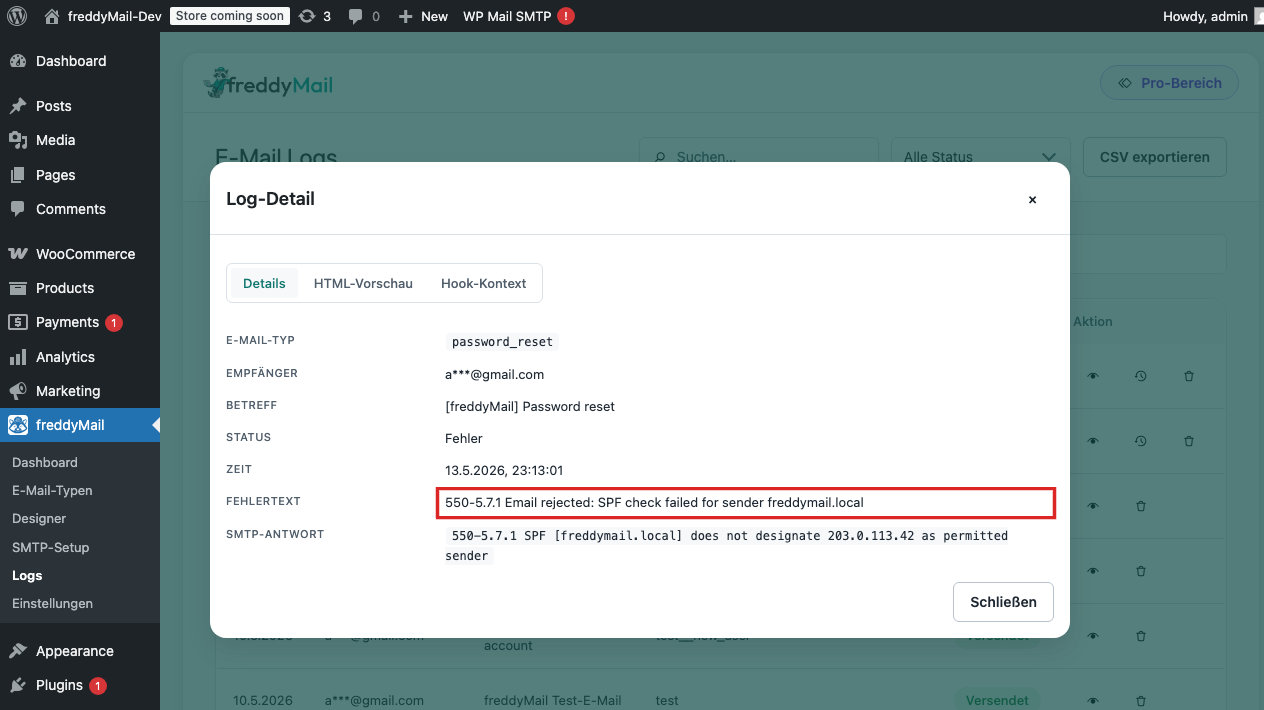The height and width of the screenshot is (710, 1264).
Task: Click the magnifier icon in Suchen field
Action: 660,157
